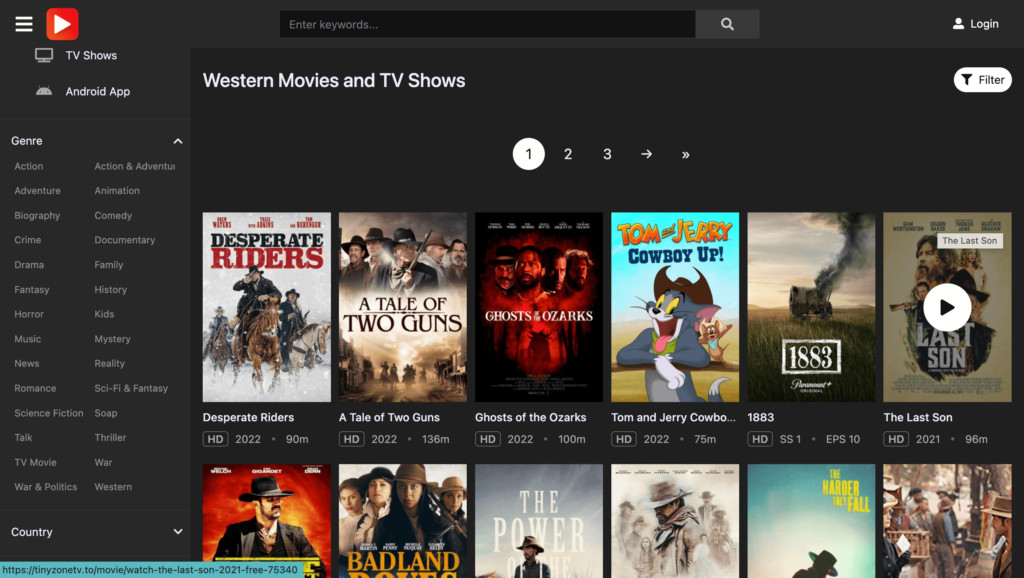1024x578 pixels.
Task: Open Tom and Jerry Cowboy Up poster
Action: 675,307
